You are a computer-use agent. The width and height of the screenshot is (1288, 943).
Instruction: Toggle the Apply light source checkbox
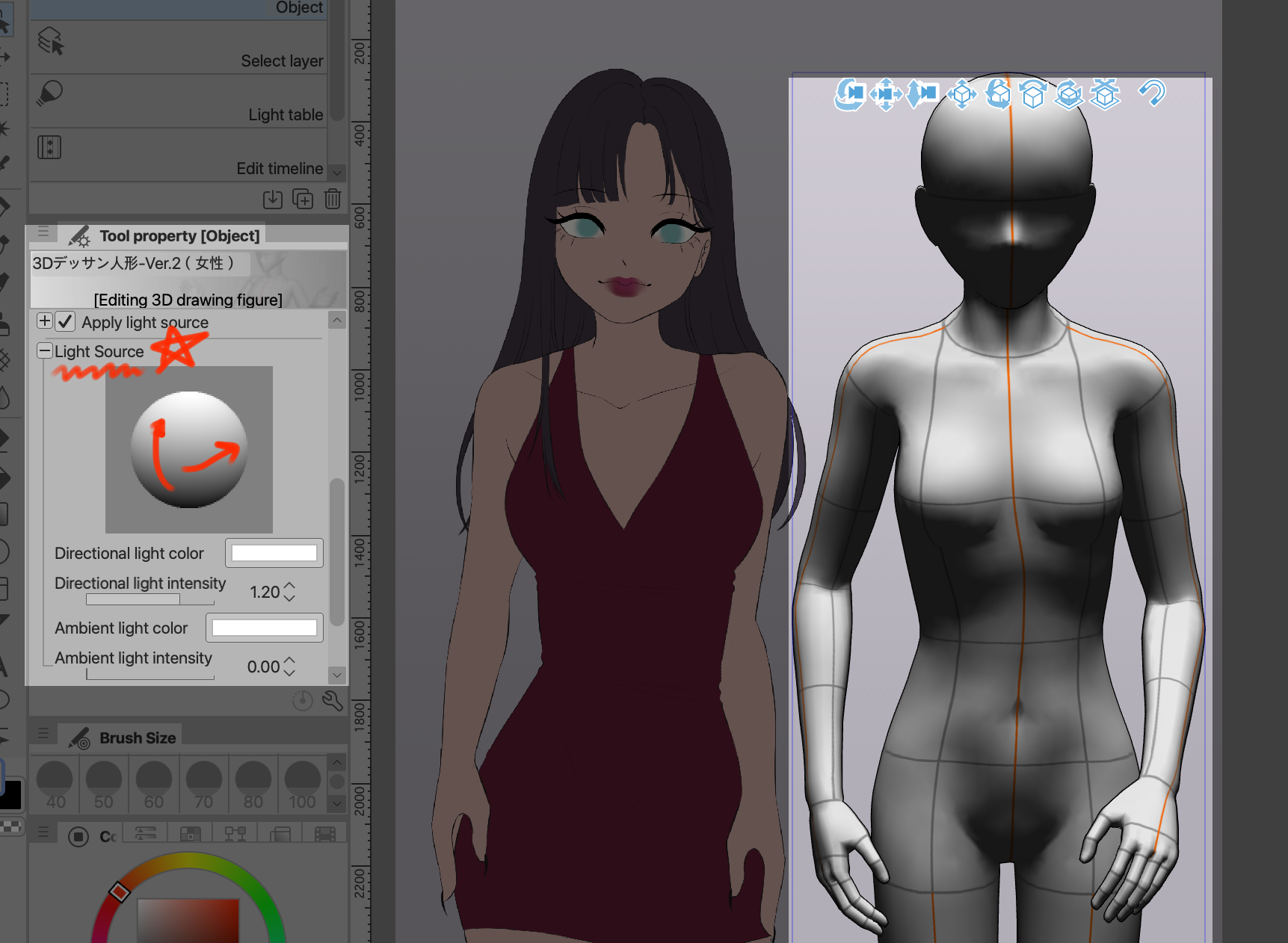pos(66,321)
